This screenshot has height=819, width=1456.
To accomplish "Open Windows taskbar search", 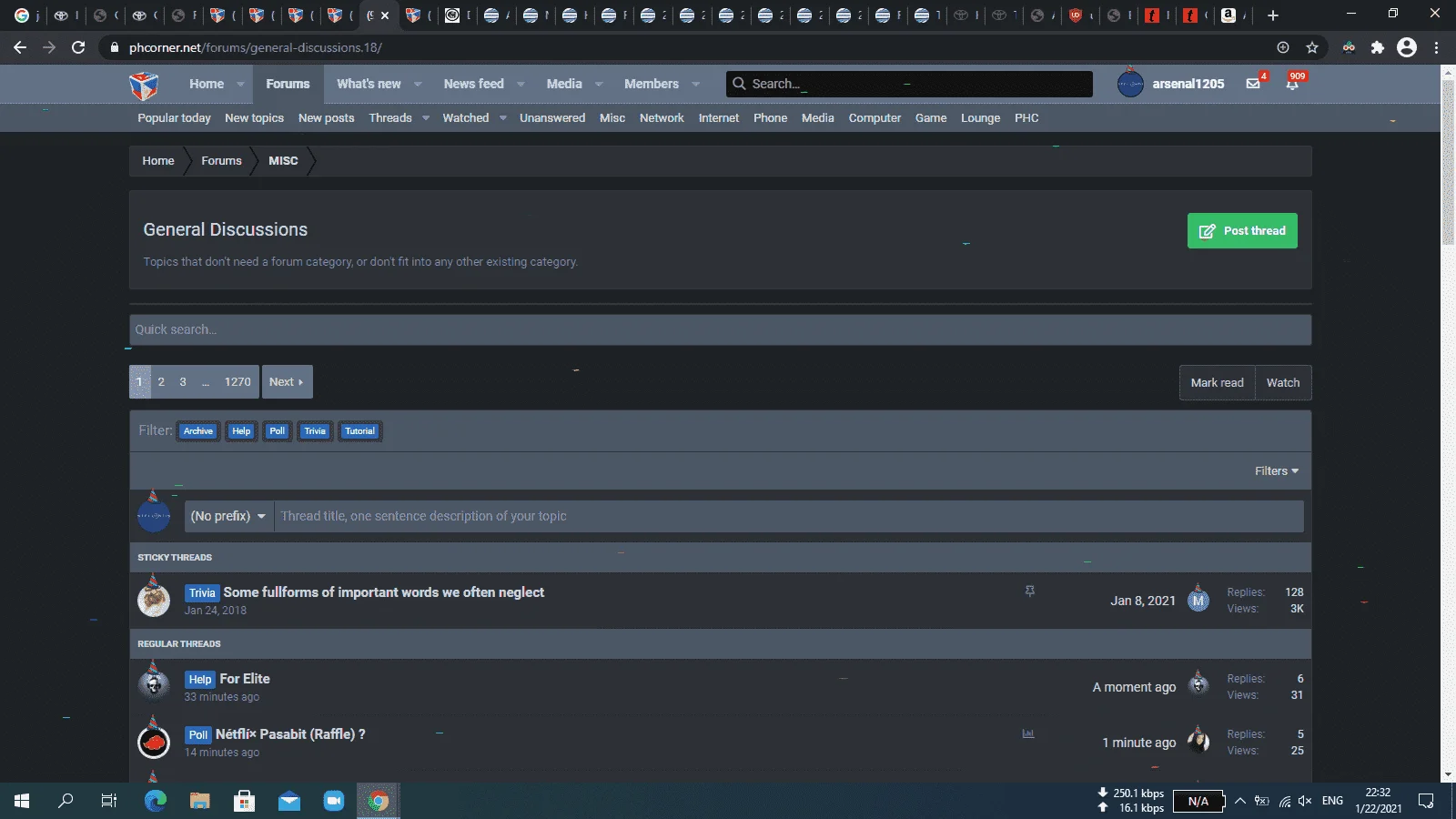I will pyautogui.click(x=66, y=801).
